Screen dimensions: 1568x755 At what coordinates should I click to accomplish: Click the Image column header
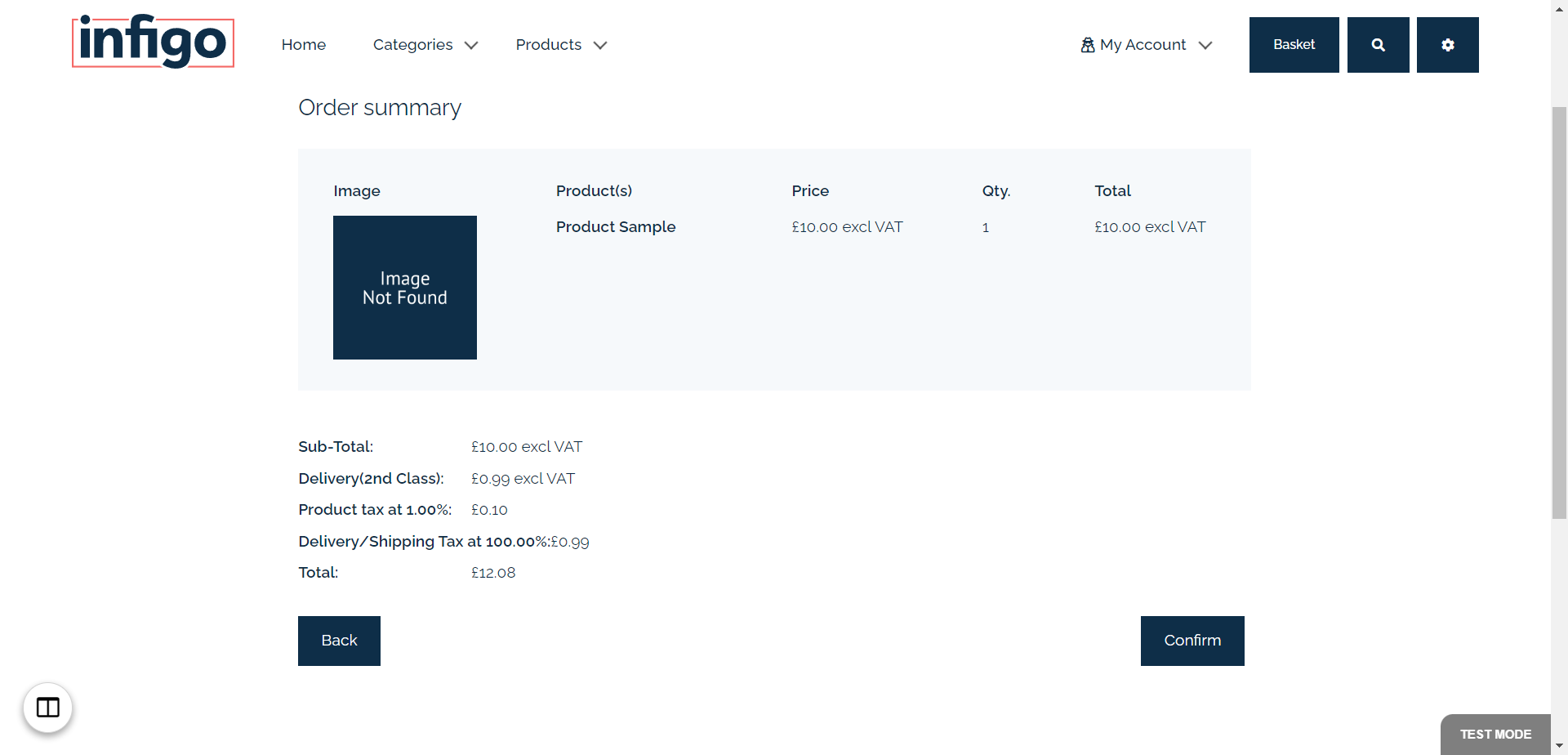coord(357,191)
